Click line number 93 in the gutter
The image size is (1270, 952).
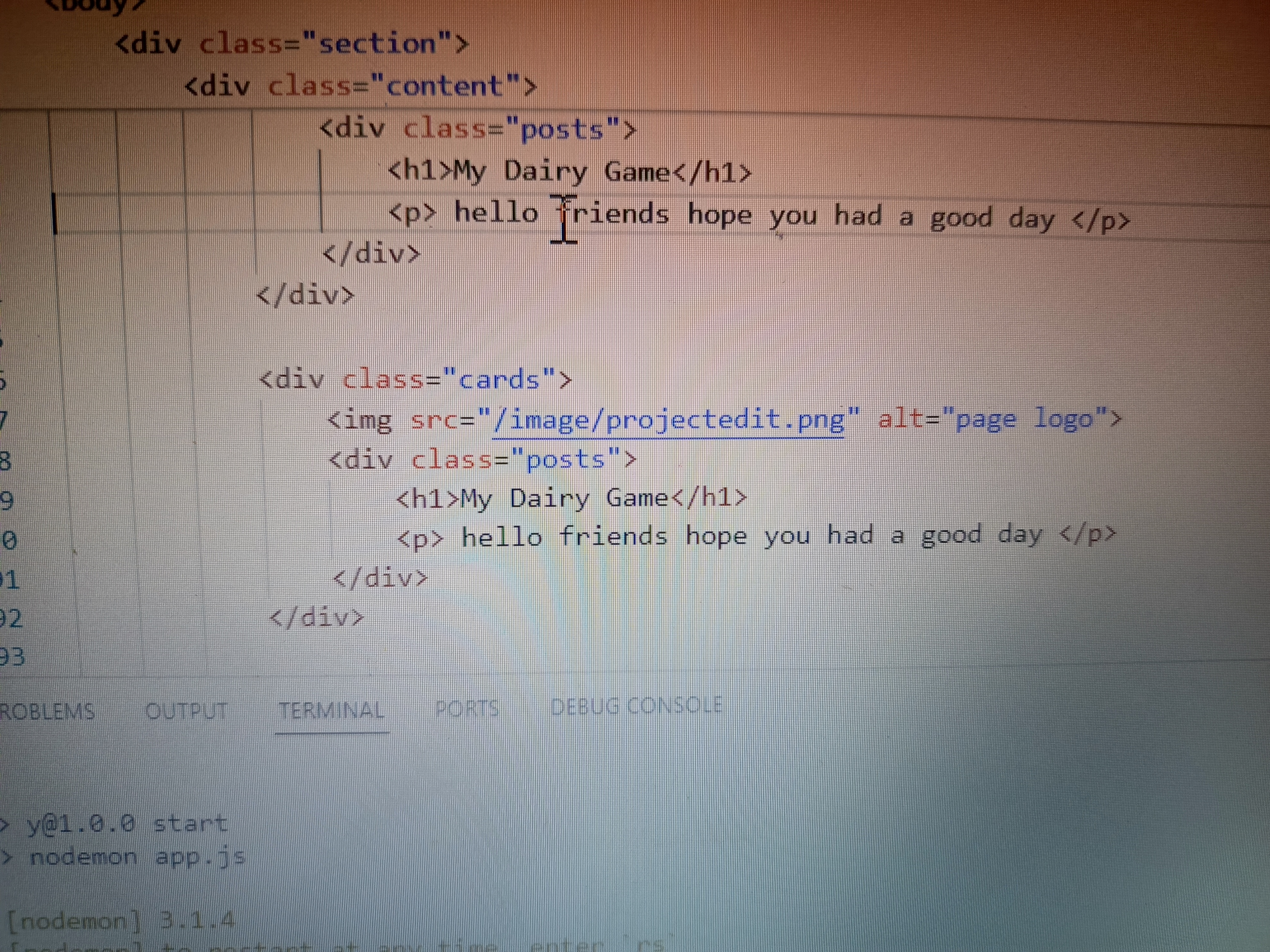click(12, 656)
